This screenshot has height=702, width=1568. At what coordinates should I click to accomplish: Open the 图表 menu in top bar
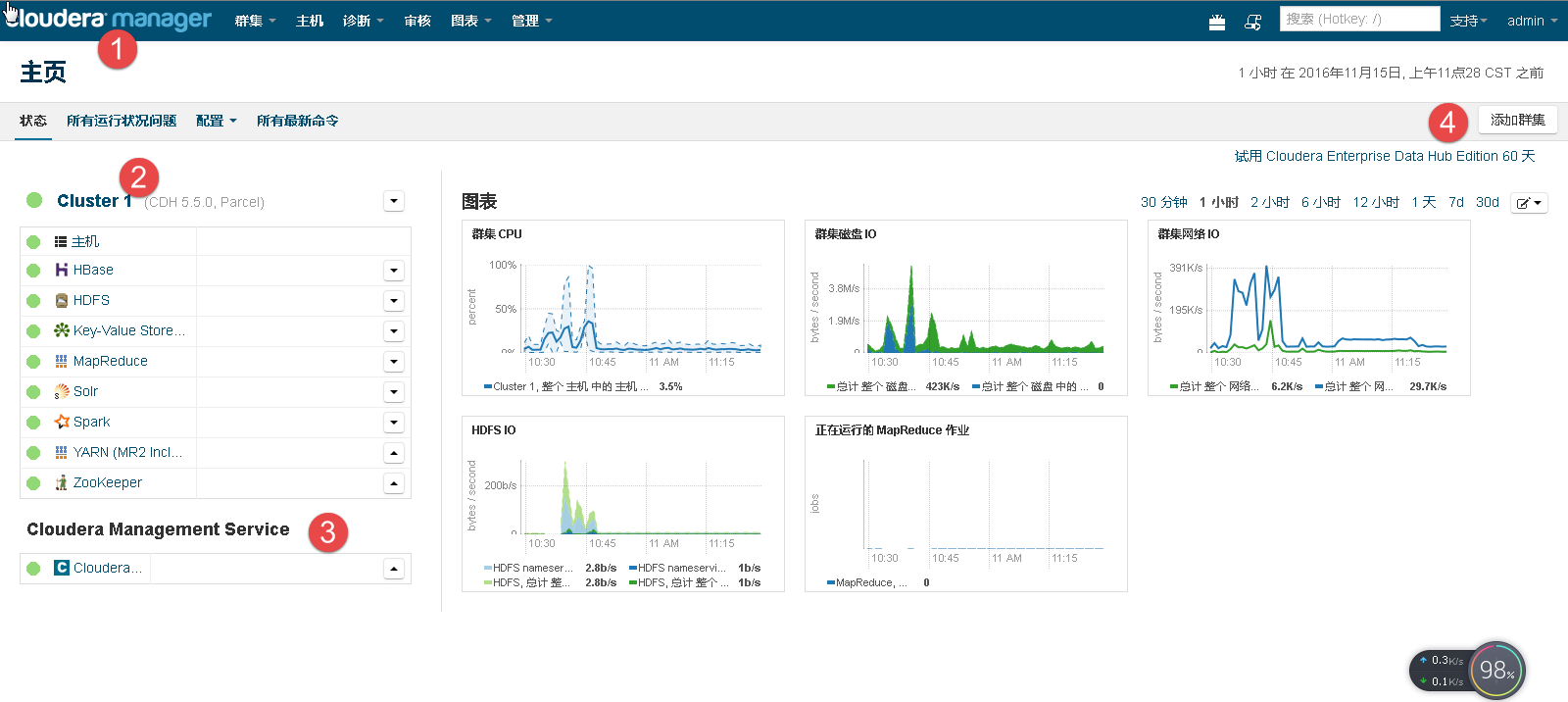point(471,21)
